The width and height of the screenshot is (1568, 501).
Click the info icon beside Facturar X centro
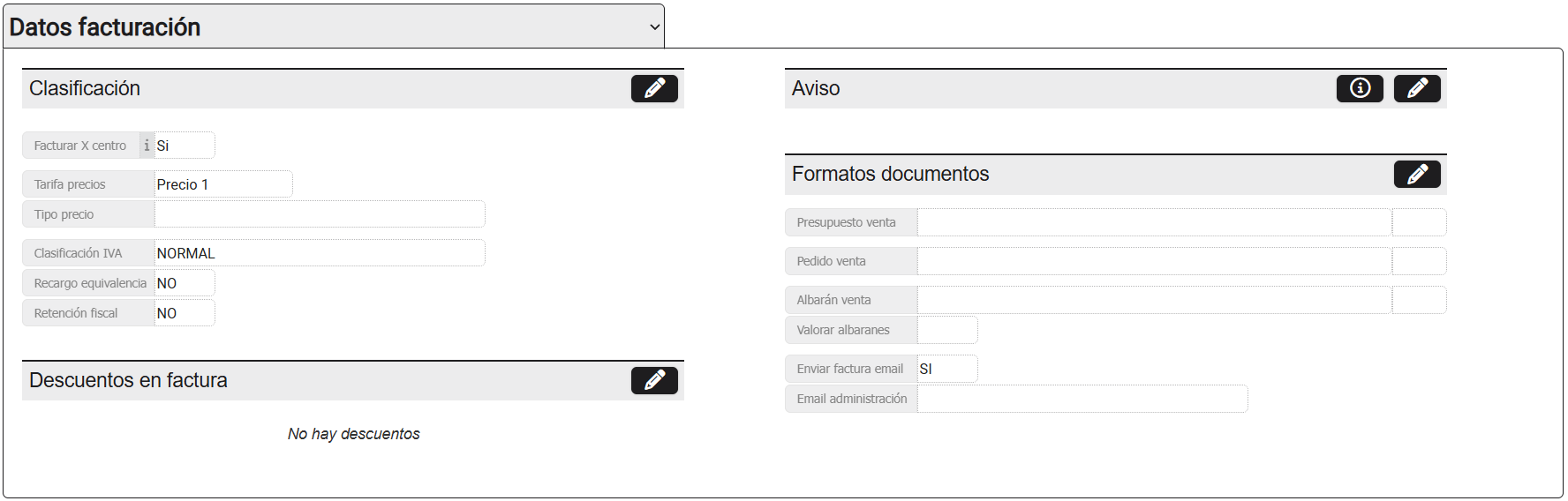147,146
